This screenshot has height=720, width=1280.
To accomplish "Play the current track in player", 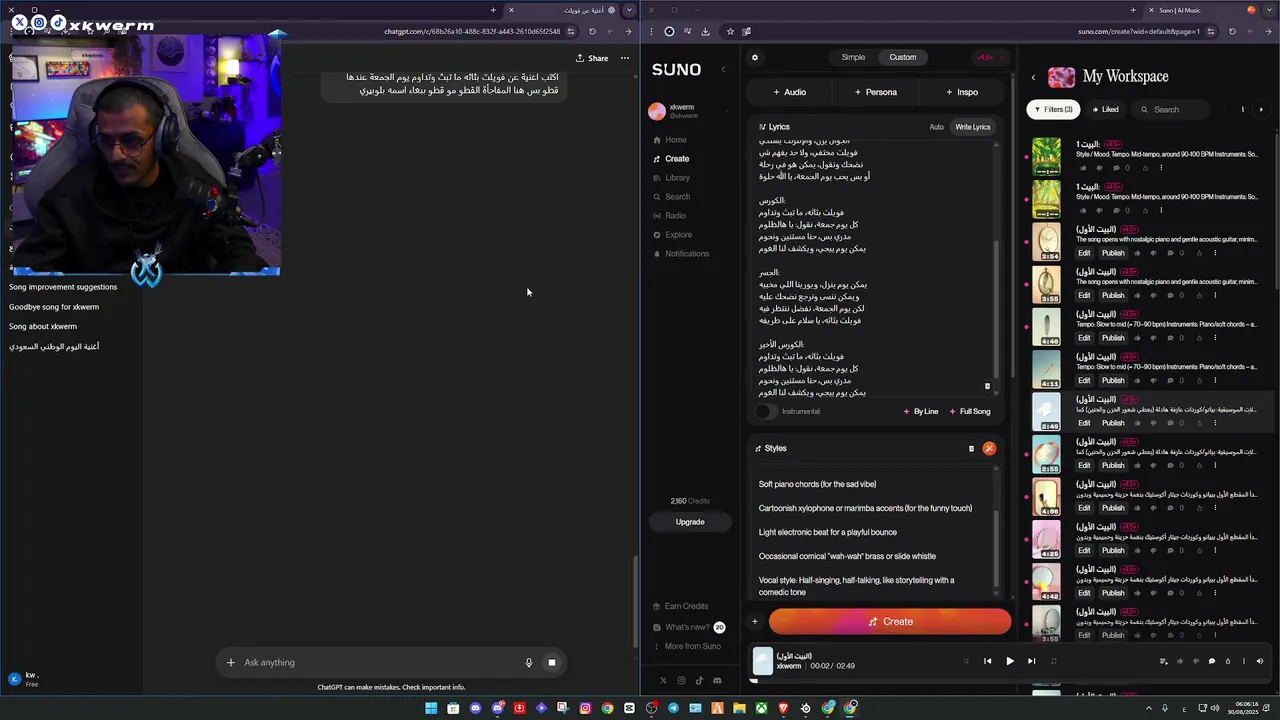I will click(1009, 661).
